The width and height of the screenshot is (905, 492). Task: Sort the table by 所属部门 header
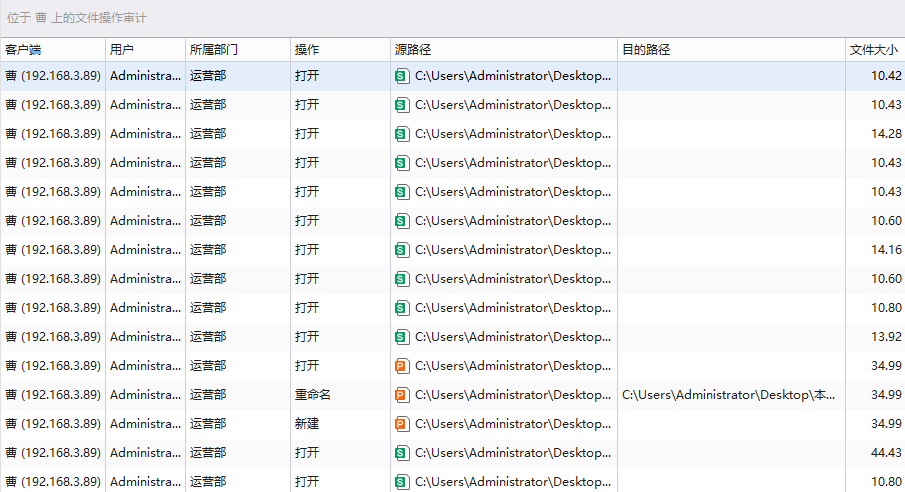[213, 50]
